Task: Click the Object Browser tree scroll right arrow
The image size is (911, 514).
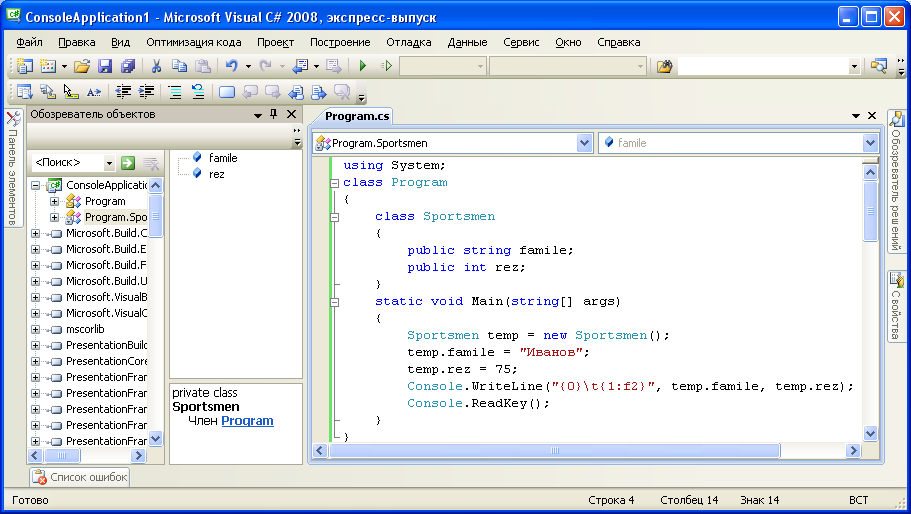Action: click(138, 456)
